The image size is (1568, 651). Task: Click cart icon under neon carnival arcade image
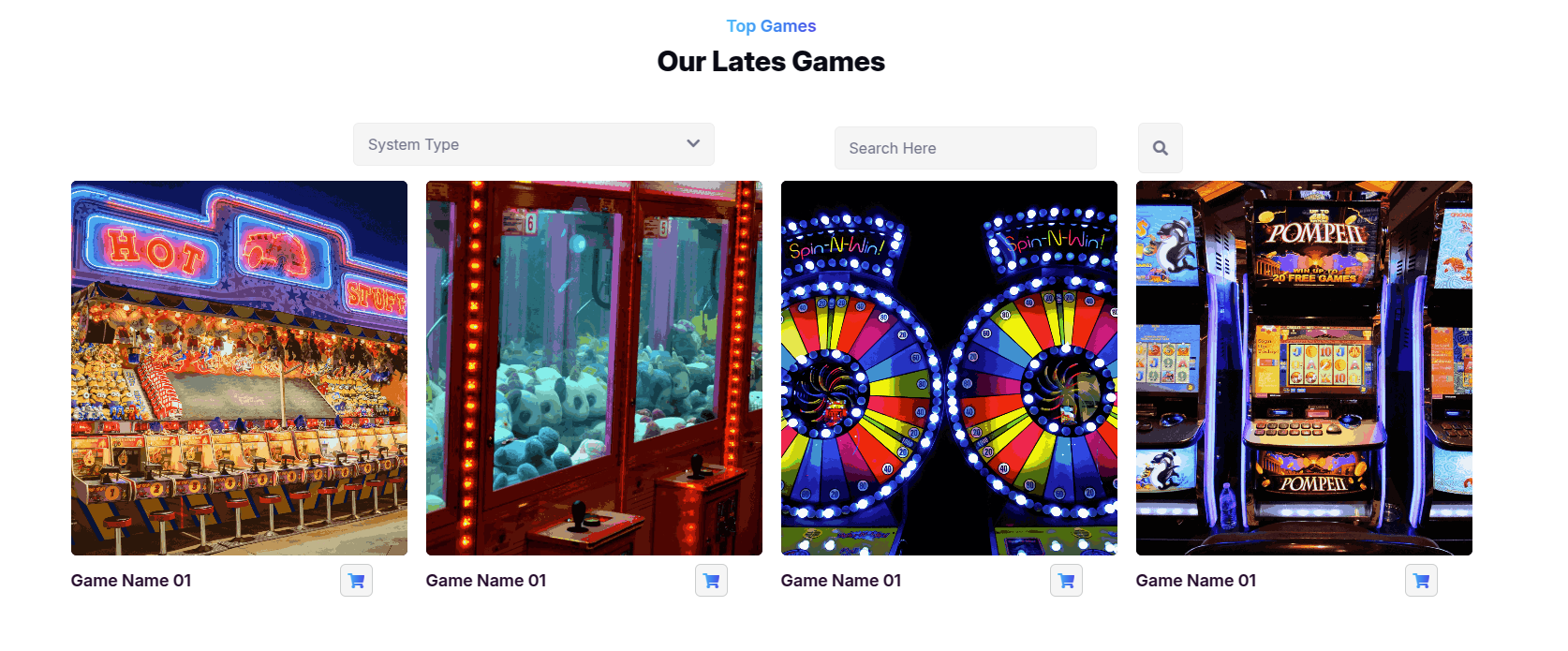point(356,581)
